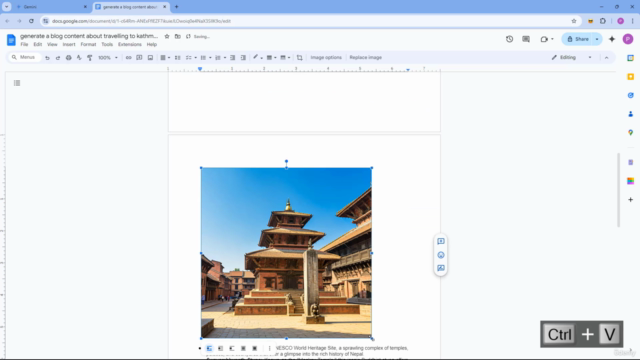640x360 pixels.
Task: Open the comment history panel
Action: click(526, 39)
